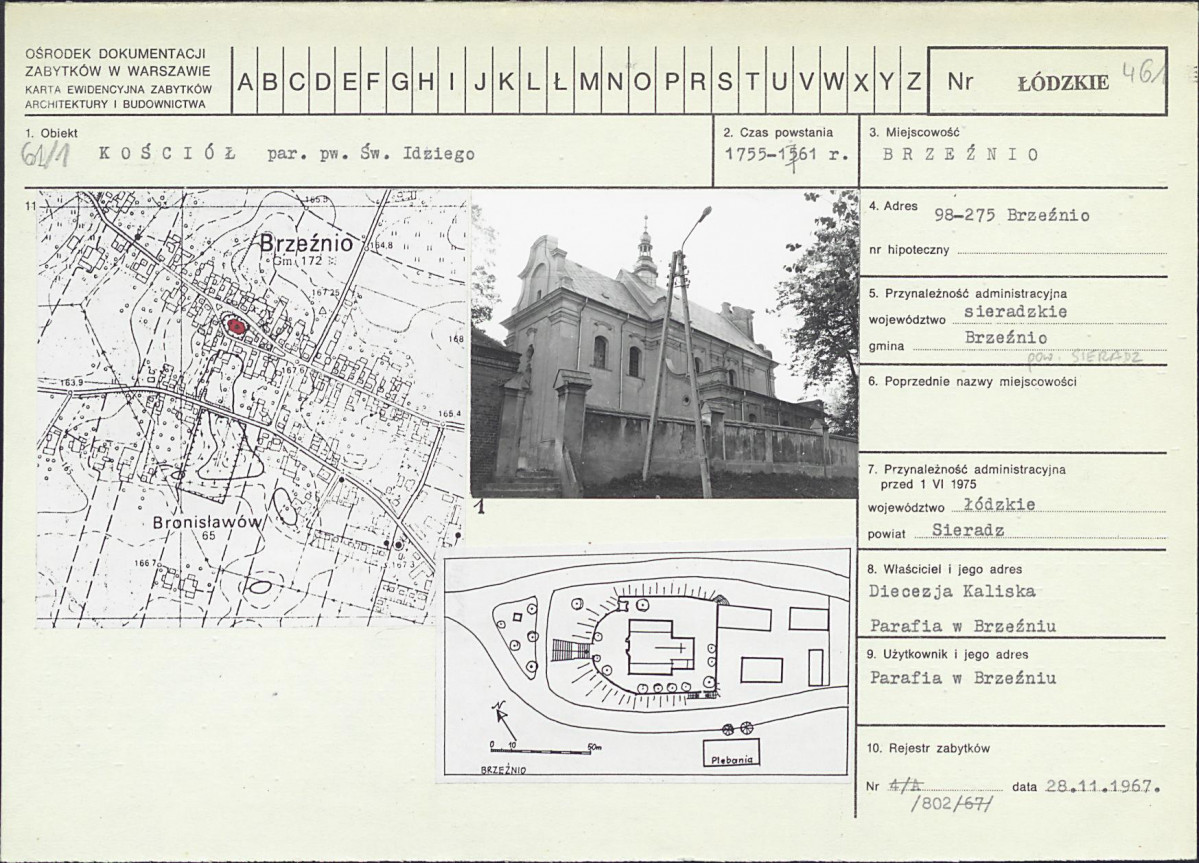Click 'Parafia w Brzeźniu' under Właściciel
The height and width of the screenshot is (863, 1199).
point(963,626)
